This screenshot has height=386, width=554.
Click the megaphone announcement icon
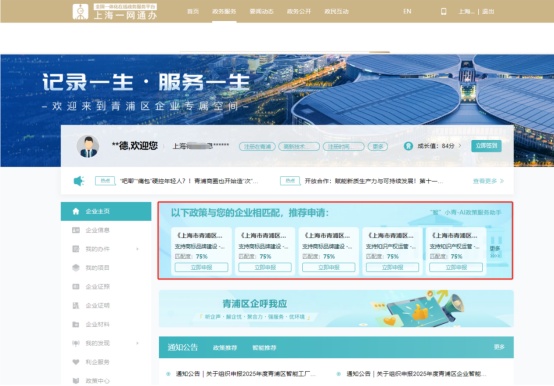pos(79,181)
